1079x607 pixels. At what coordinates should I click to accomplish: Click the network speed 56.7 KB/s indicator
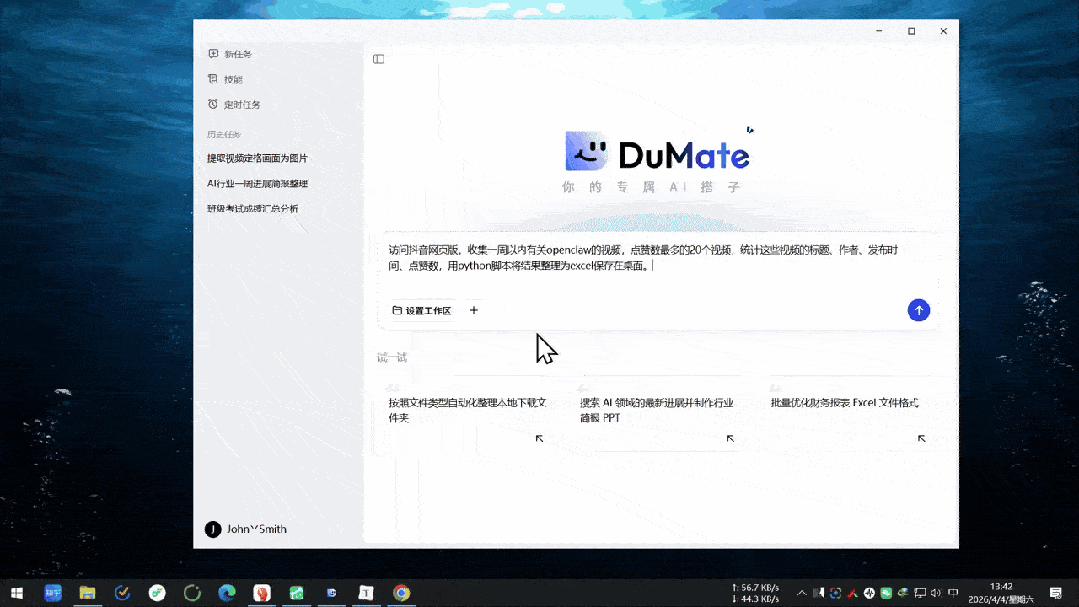point(756,588)
